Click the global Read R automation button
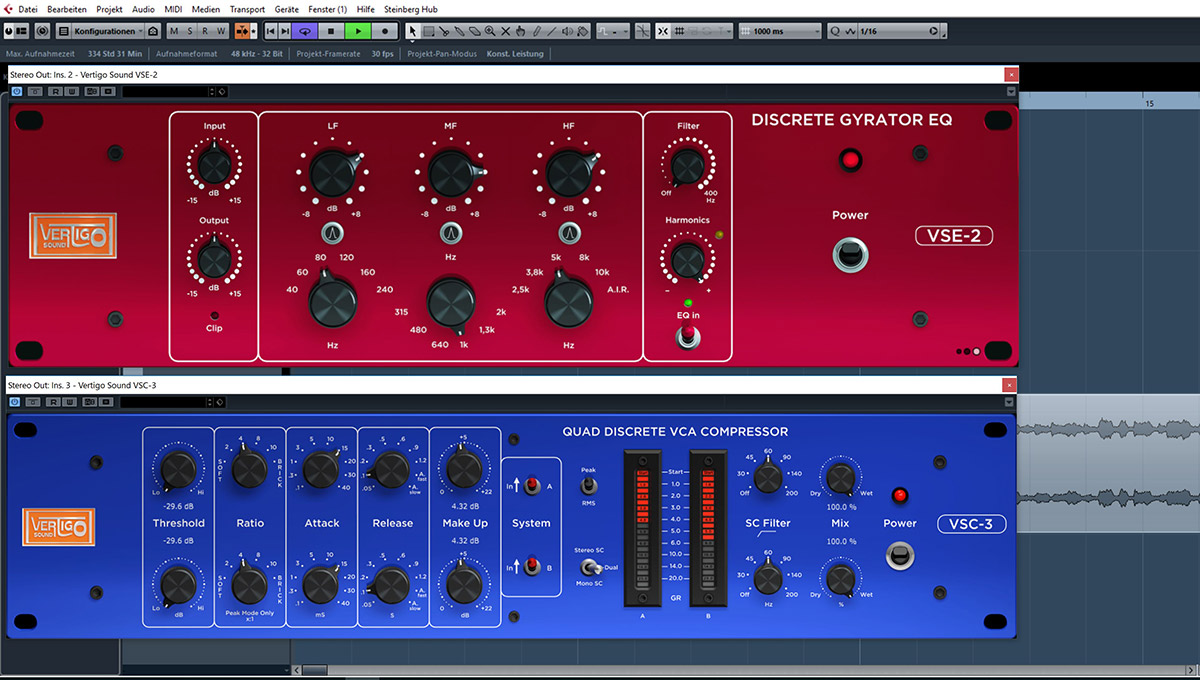Viewport: 1200px width, 680px height. (205, 31)
